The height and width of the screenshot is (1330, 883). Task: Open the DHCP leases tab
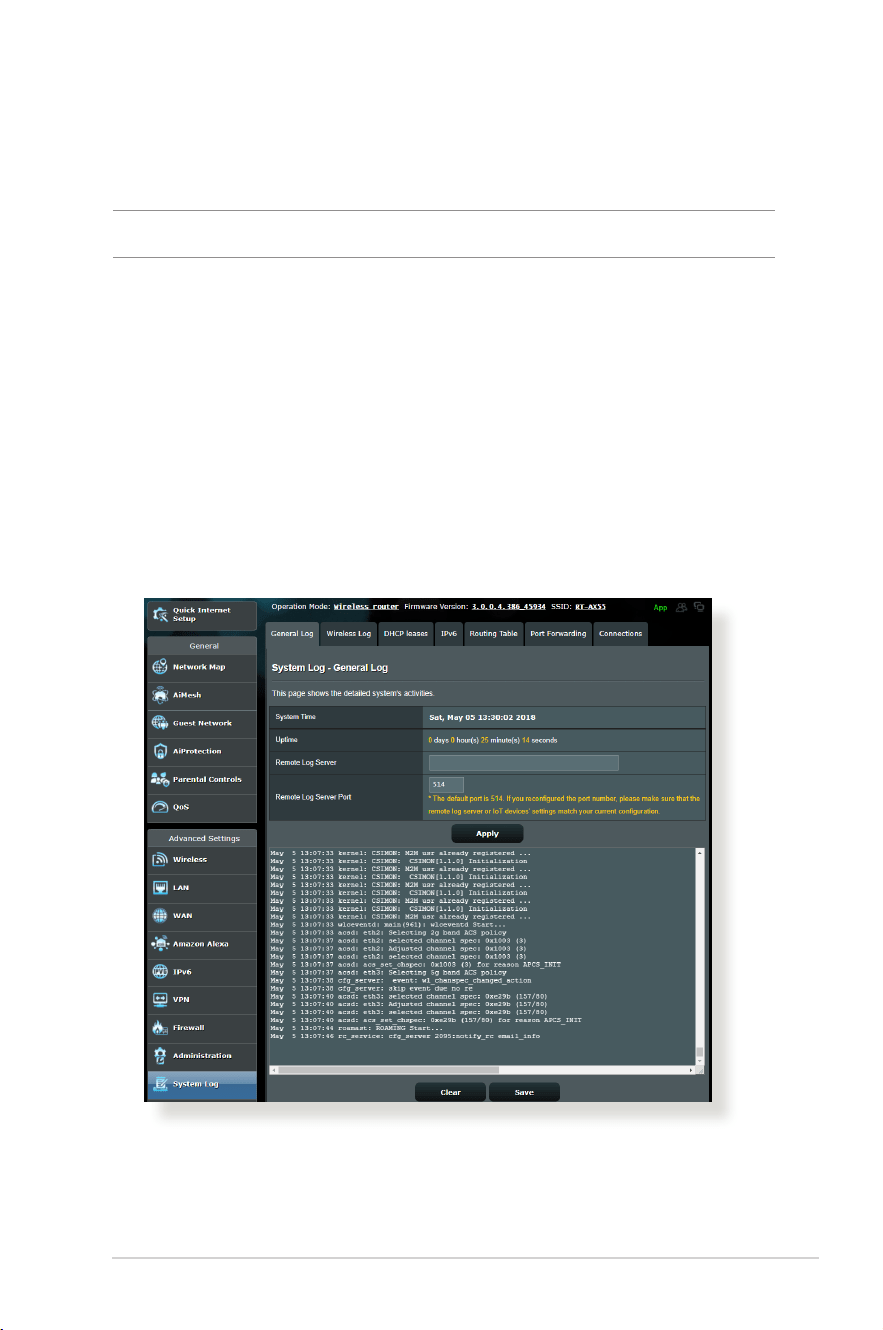(406, 634)
